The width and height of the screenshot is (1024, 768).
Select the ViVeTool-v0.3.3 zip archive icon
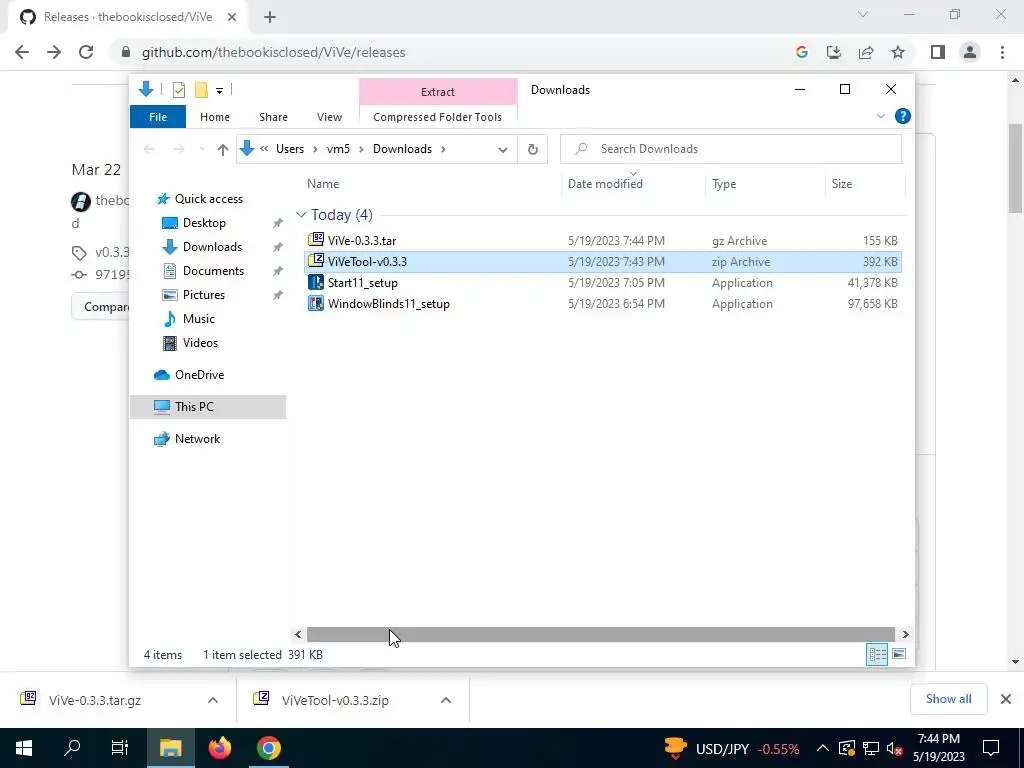[x=316, y=261]
